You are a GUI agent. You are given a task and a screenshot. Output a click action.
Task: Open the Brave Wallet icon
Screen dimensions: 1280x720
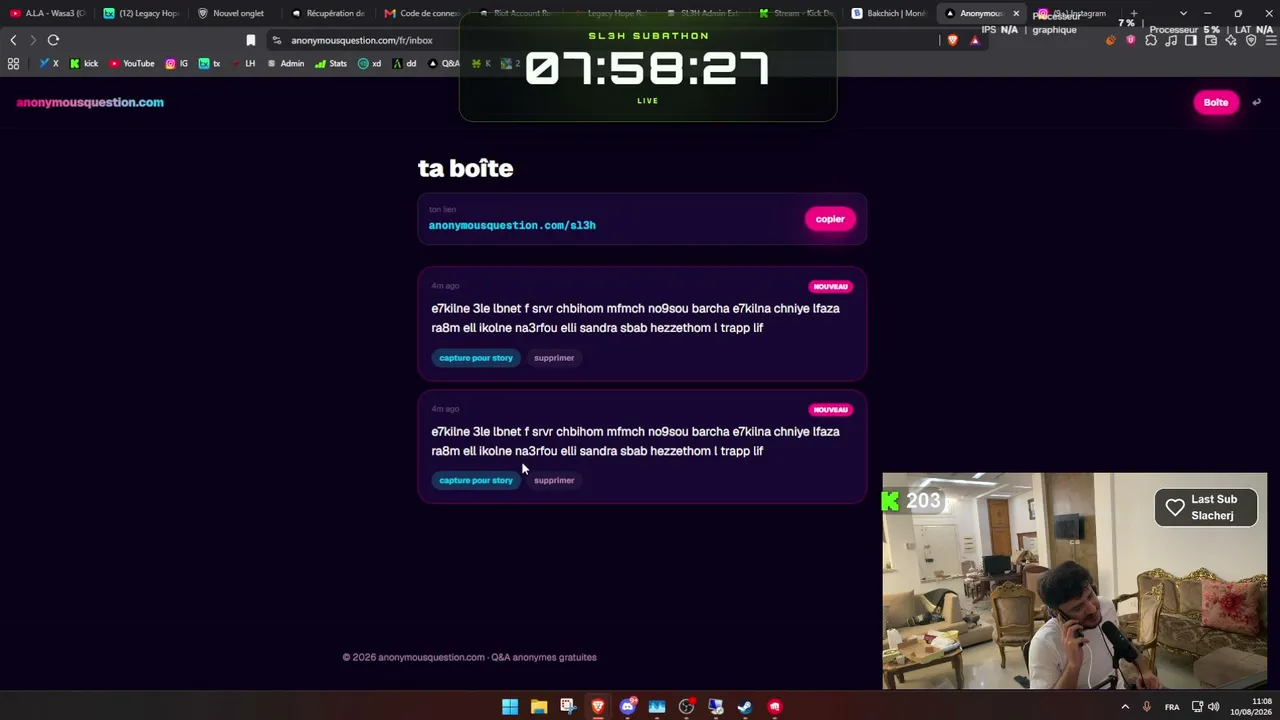click(1211, 40)
